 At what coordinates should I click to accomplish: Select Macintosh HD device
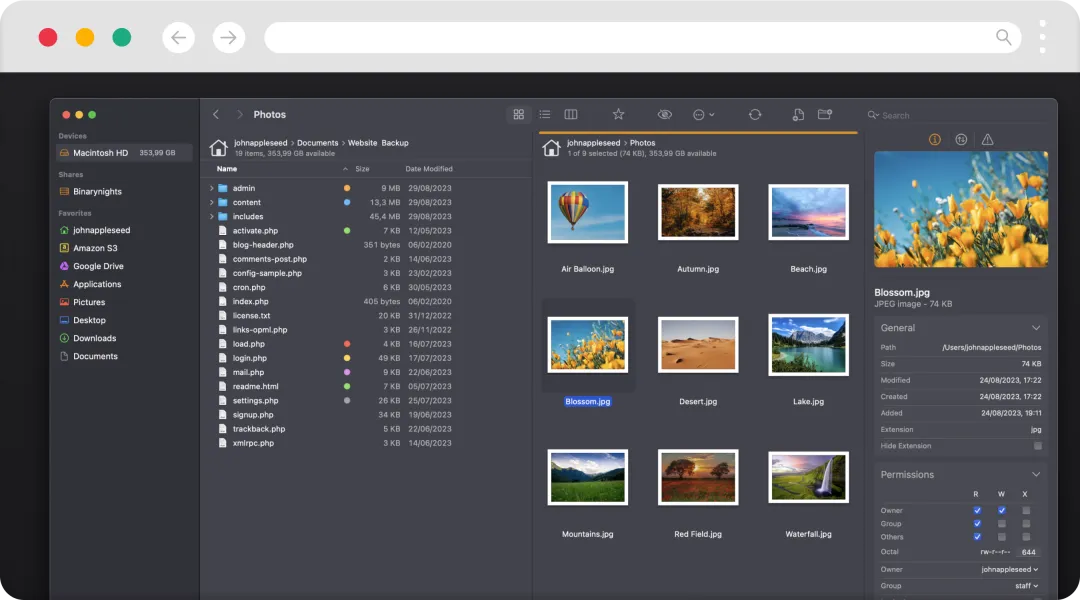[x=124, y=153]
